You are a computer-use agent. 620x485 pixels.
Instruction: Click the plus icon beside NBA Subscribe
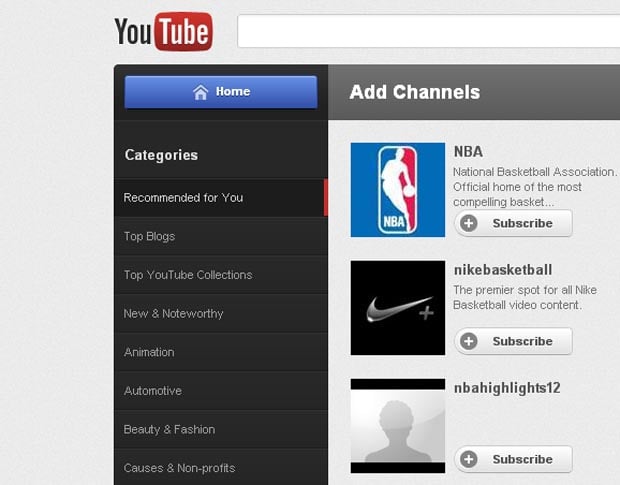469,224
